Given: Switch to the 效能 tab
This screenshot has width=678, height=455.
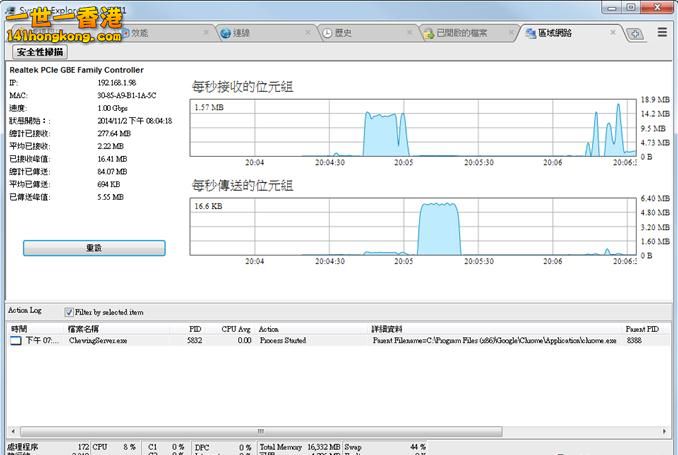Looking at the screenshot, I should pyautogui.click(x=140, y=33).
